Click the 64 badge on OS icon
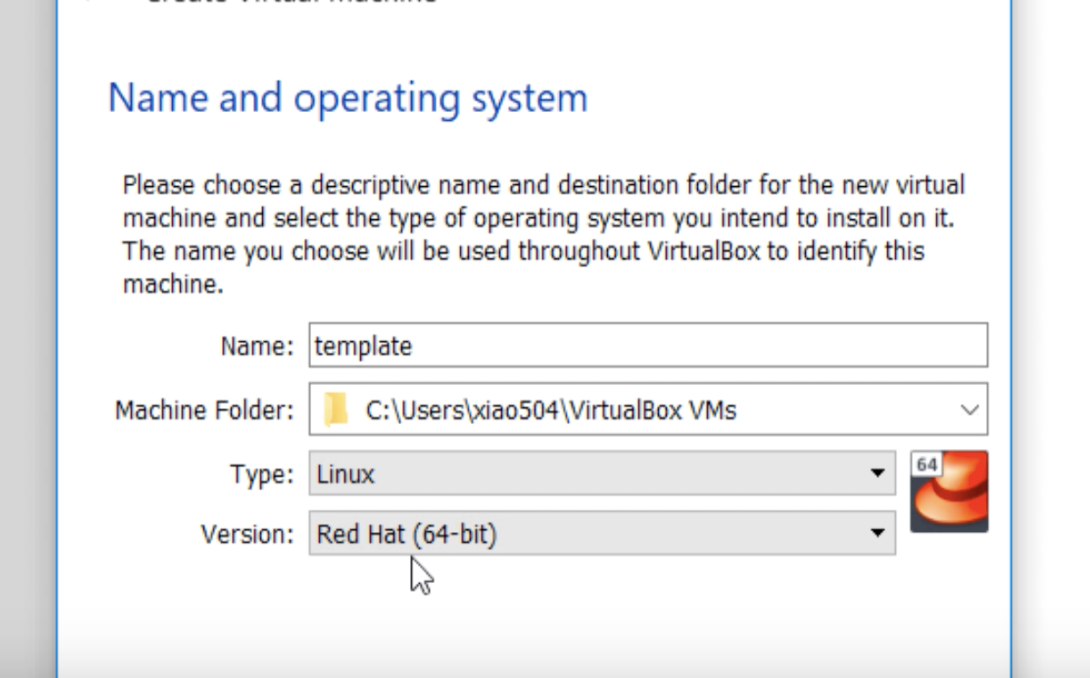The height and width of the screenshot is (678, 1090). (x=927, y=465)
